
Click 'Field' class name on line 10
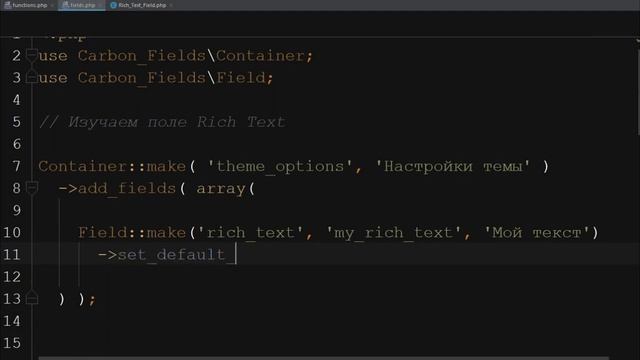click(x=102, y=233)
